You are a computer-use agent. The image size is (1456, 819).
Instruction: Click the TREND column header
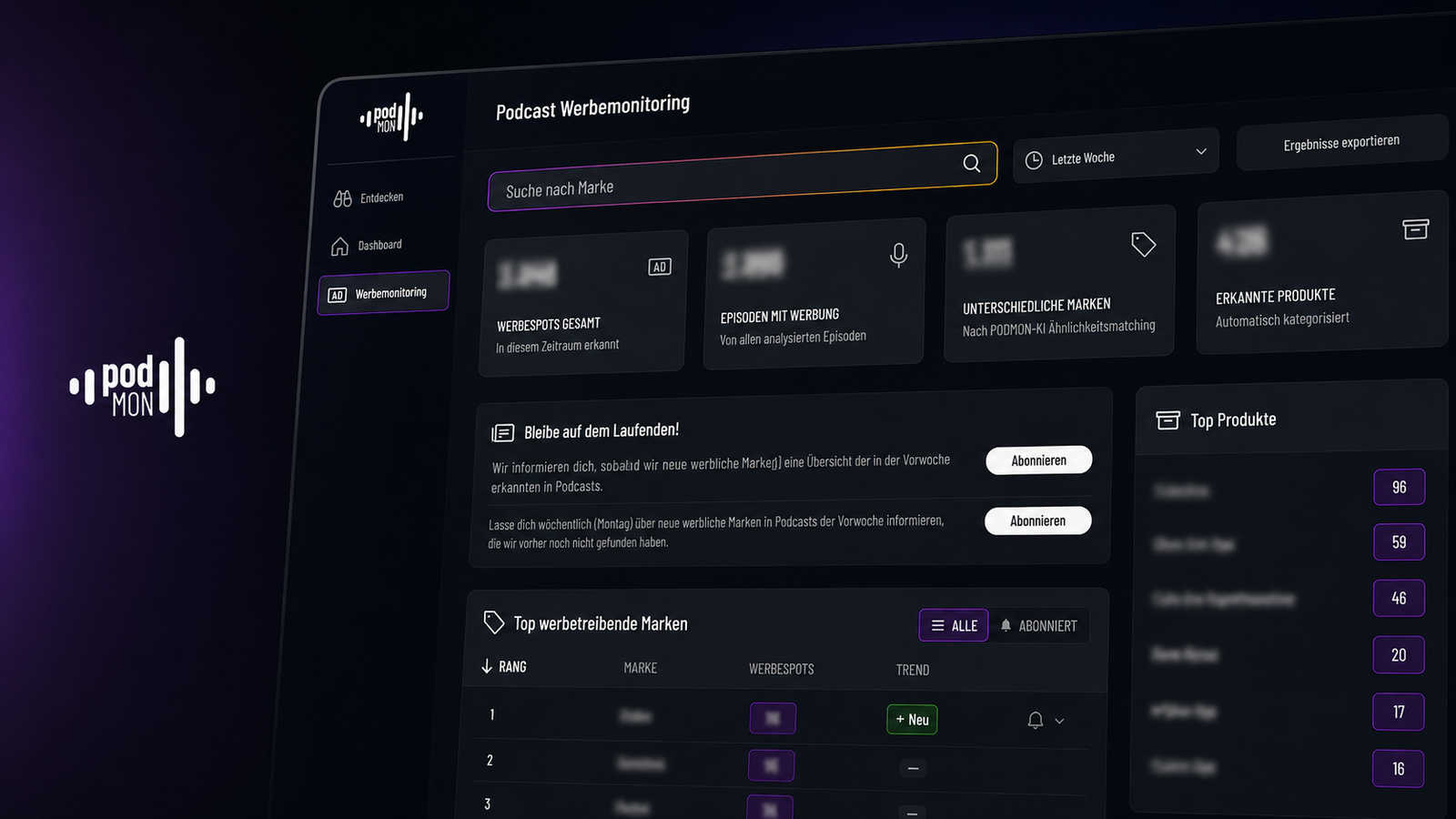point(913,670)
